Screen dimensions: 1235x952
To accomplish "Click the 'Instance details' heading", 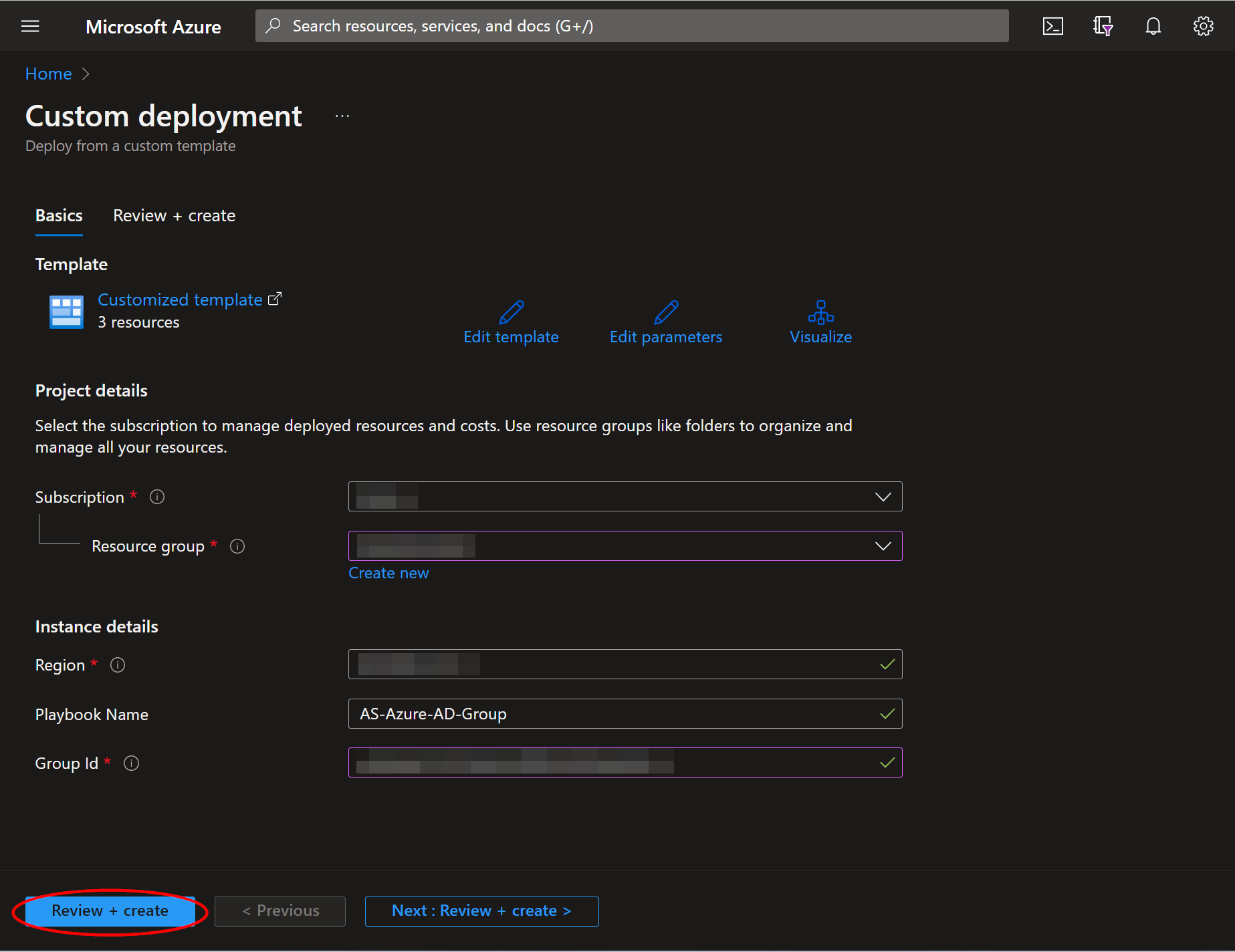I will [97, 626].
